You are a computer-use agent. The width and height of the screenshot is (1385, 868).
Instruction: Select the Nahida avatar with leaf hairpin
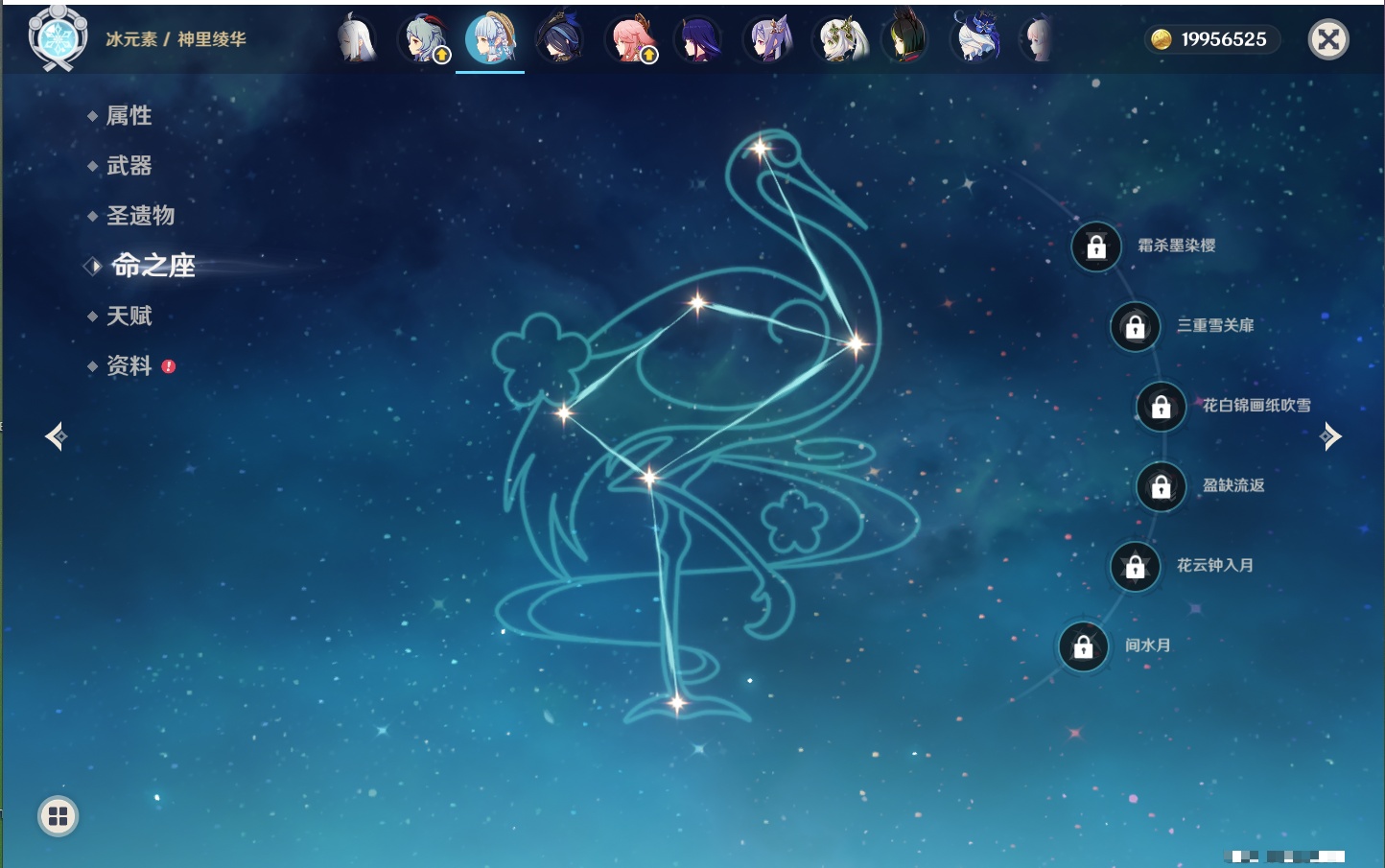coord(840,40)
